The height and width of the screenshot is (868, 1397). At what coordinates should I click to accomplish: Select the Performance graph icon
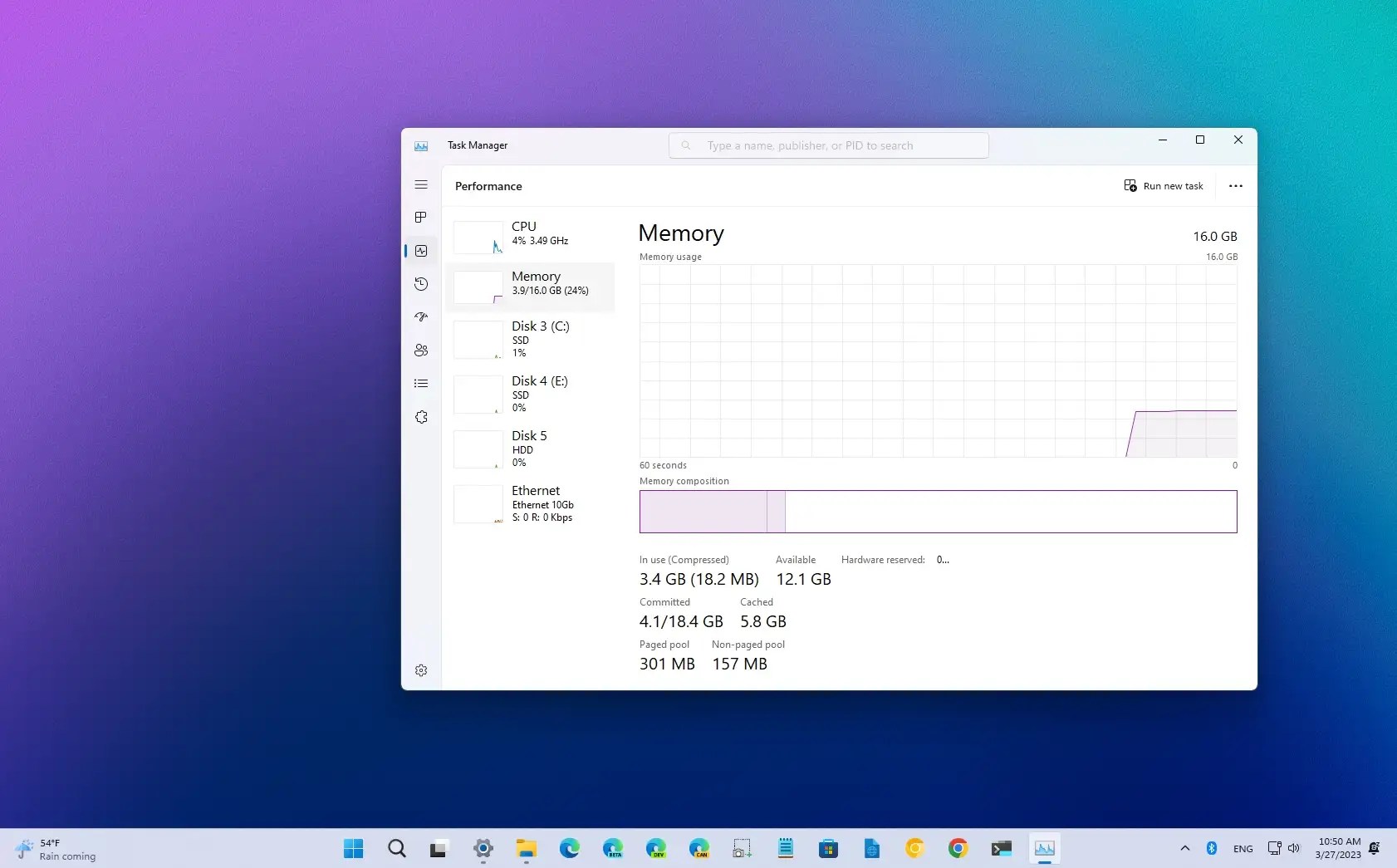[x=421, y=250]
